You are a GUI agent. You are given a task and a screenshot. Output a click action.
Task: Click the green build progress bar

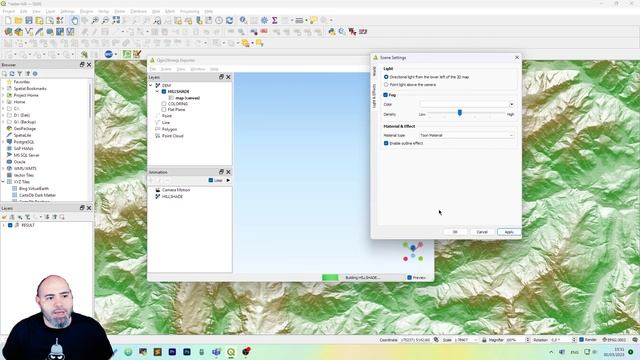click(x=330, y=278)
